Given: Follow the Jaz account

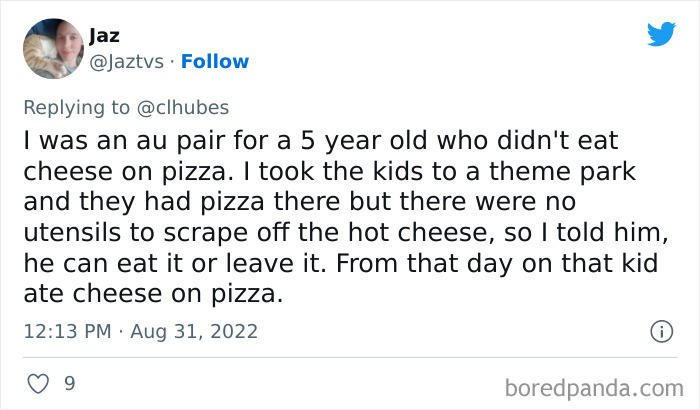Looking at the screenshot, I should coord(216,62).
